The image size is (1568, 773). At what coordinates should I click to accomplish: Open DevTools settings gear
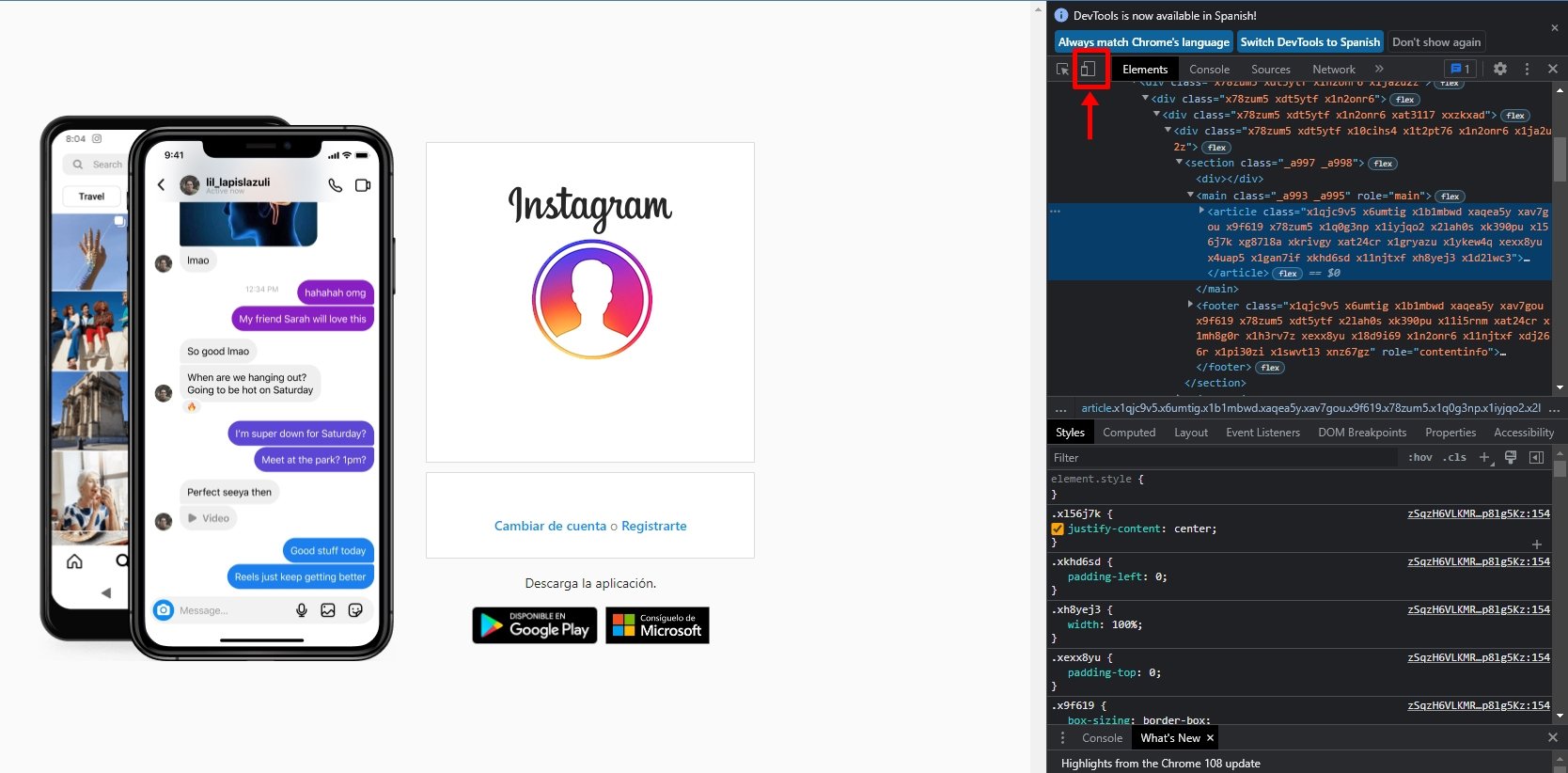1500,69
